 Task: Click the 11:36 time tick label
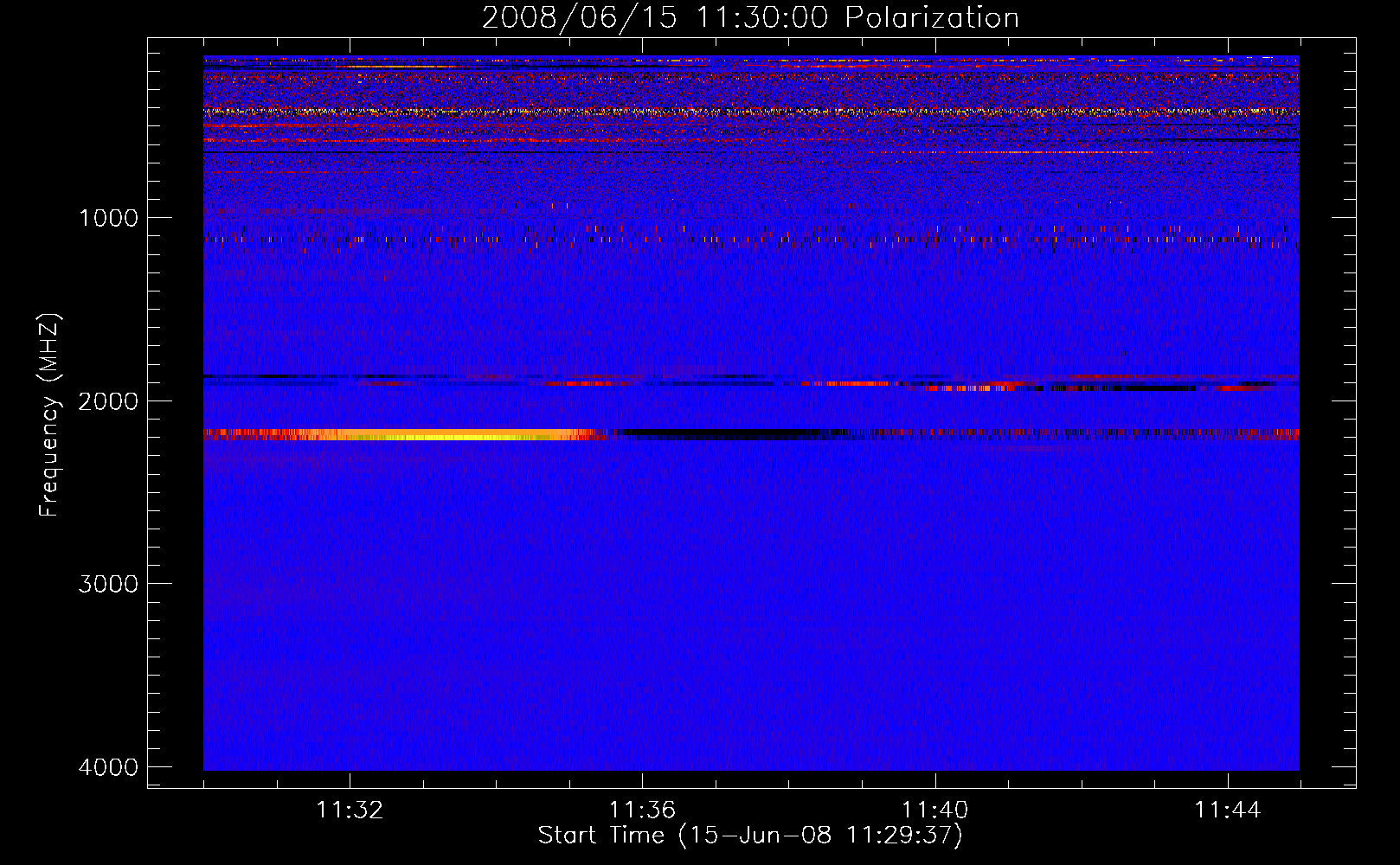pos(642,811)
